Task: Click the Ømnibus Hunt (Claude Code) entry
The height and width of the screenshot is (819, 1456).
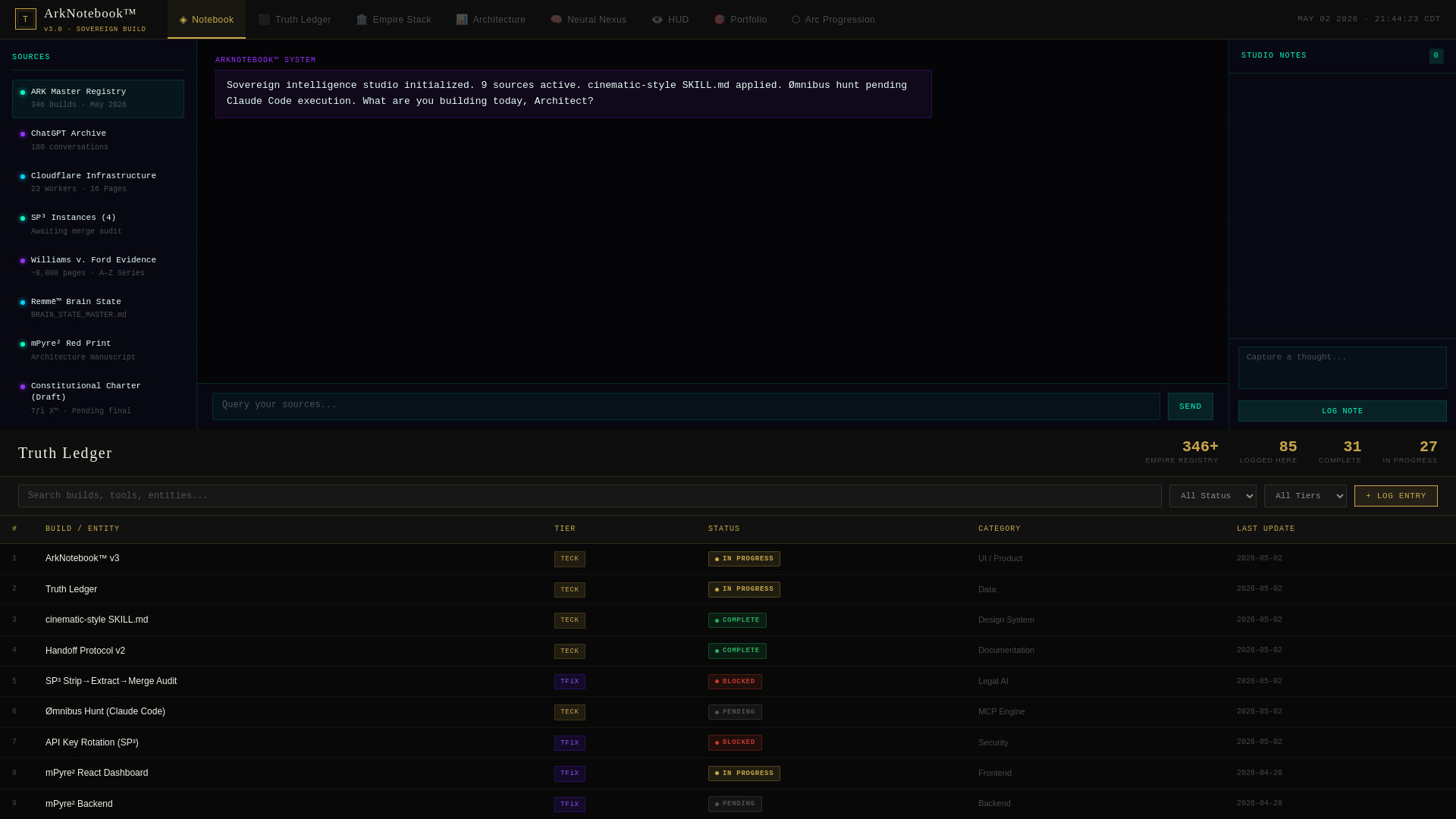Action: tap(105, 711)
